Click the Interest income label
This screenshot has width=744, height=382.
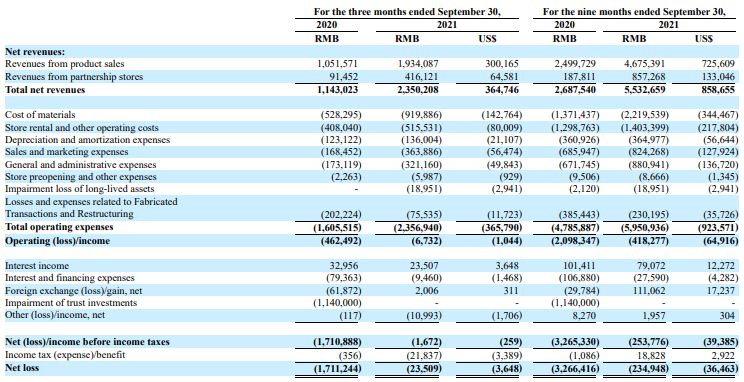click(37, 266)
